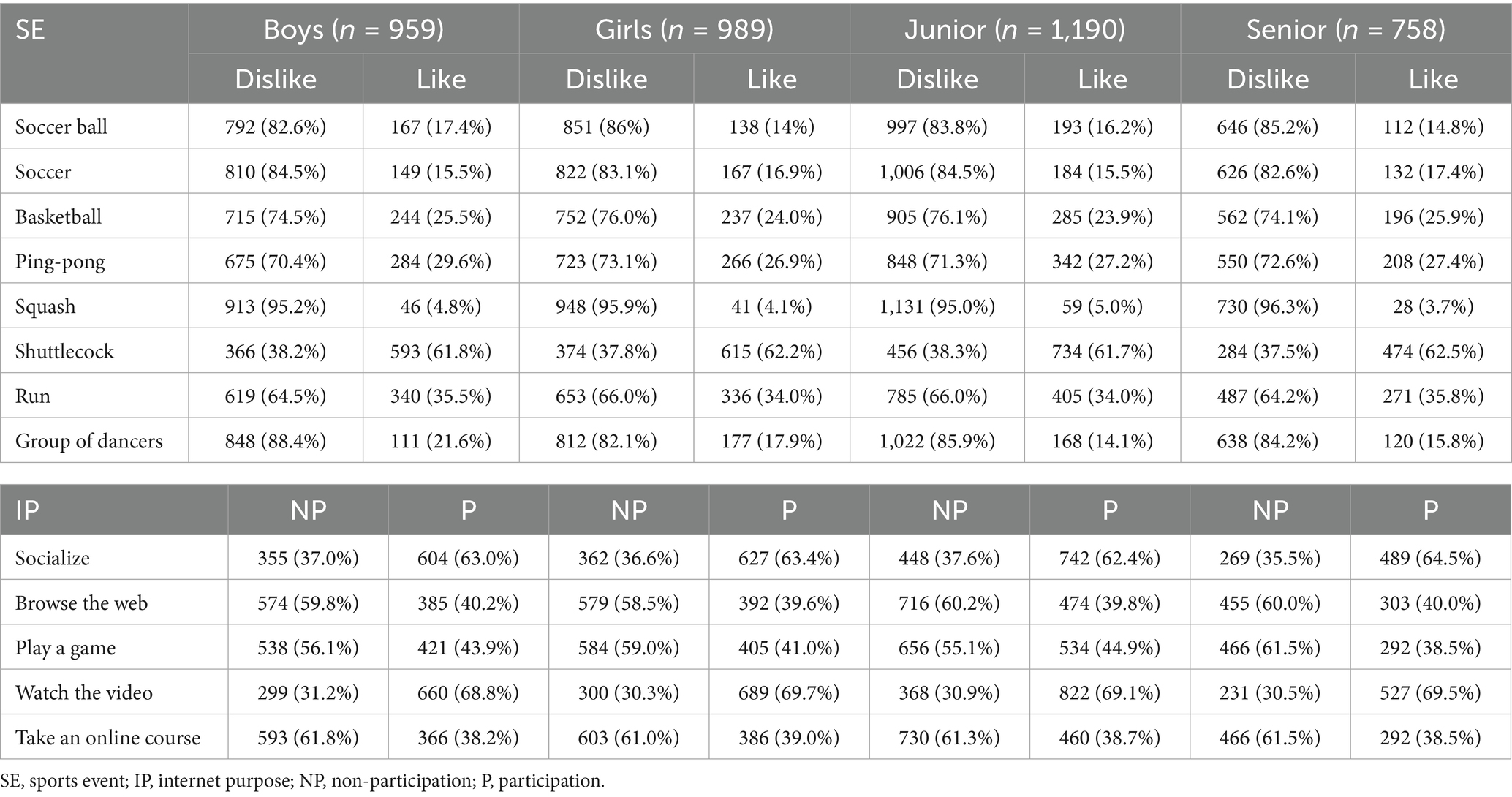
Task: Click the Take an online course label
Action: pyautogui.click(x=107, y=737)
